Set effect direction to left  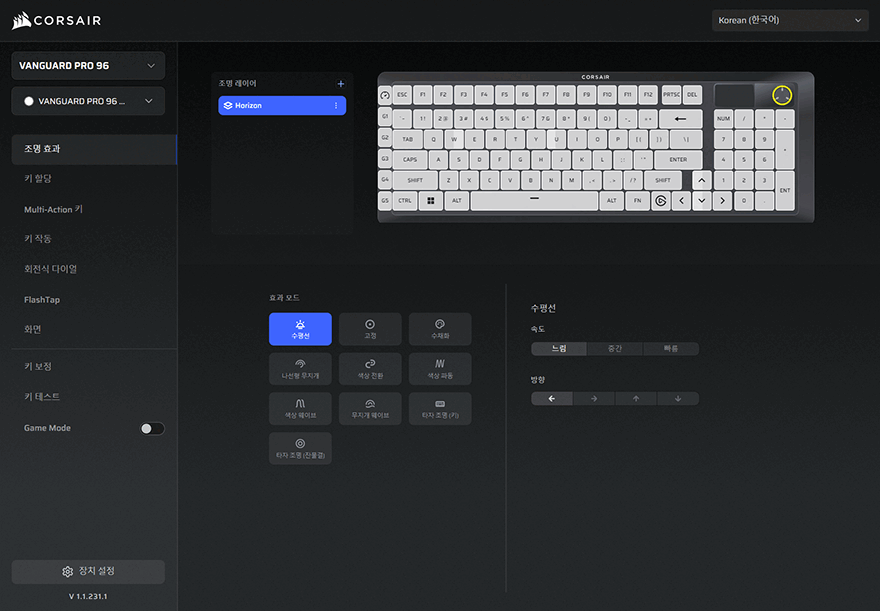(x=552, y=398)
